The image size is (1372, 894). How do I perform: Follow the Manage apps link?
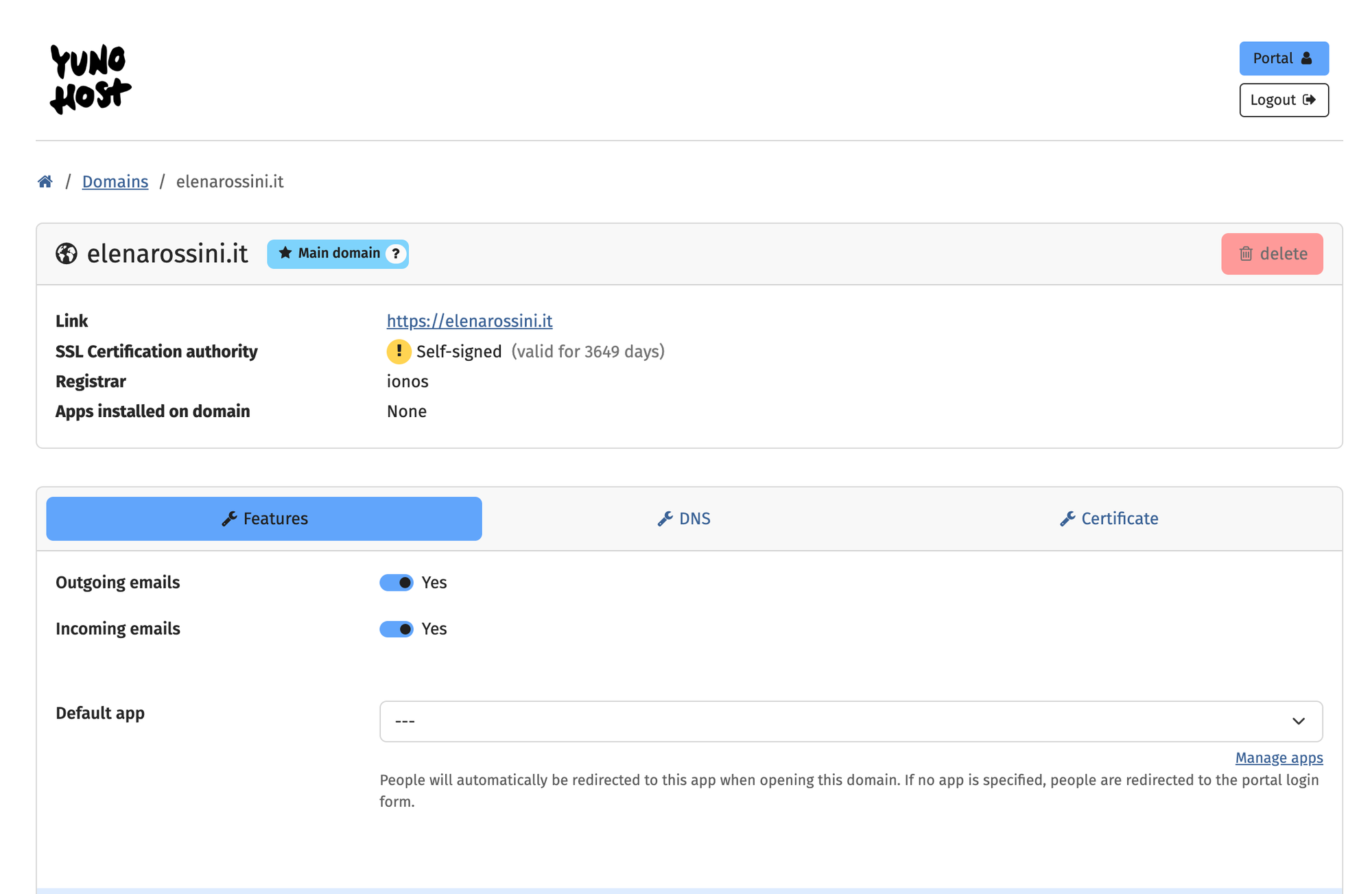[x=1279, y=757]
